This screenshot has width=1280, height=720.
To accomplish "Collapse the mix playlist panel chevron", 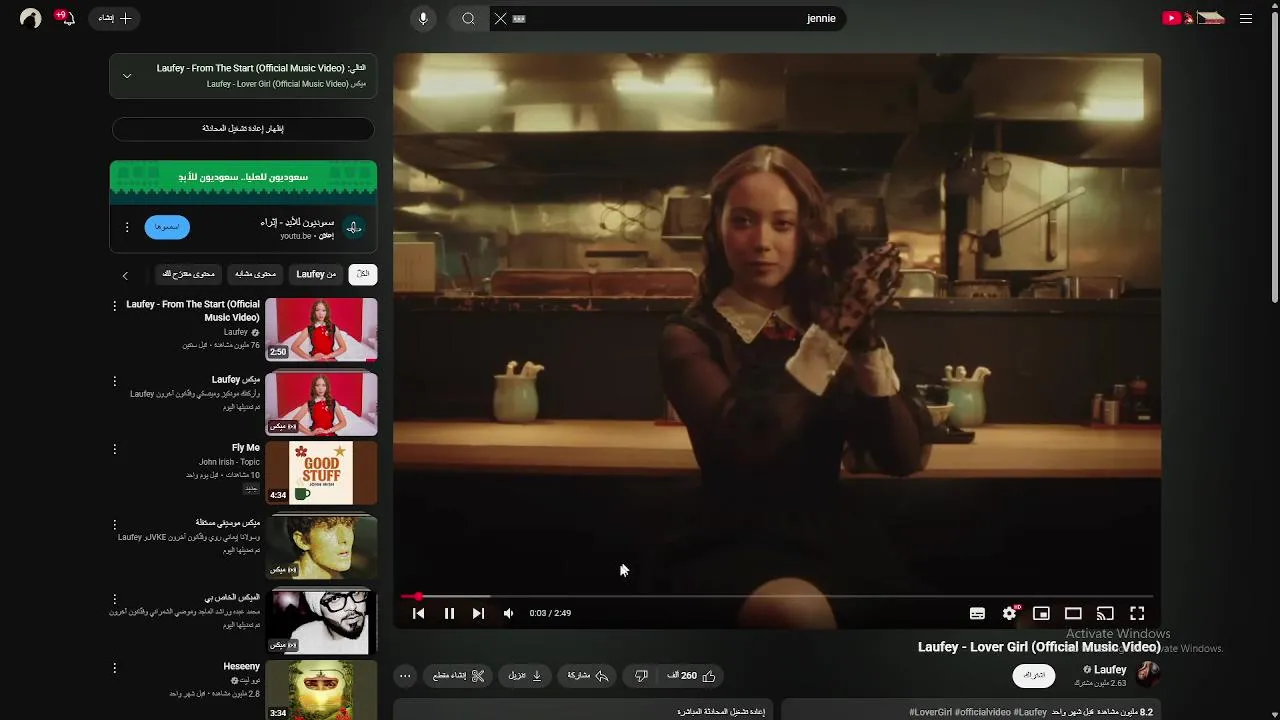I will coord(127,76).
